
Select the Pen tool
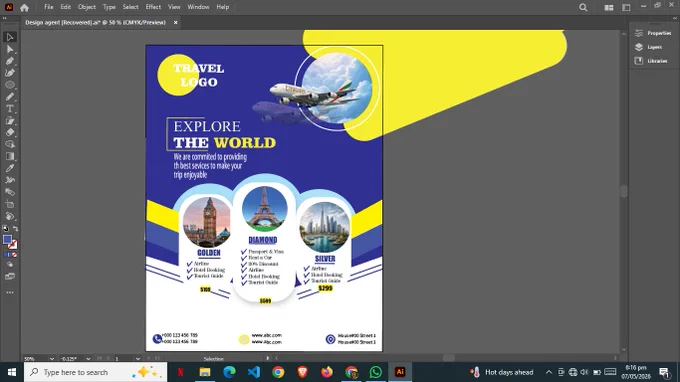click(x=10, y=61)
